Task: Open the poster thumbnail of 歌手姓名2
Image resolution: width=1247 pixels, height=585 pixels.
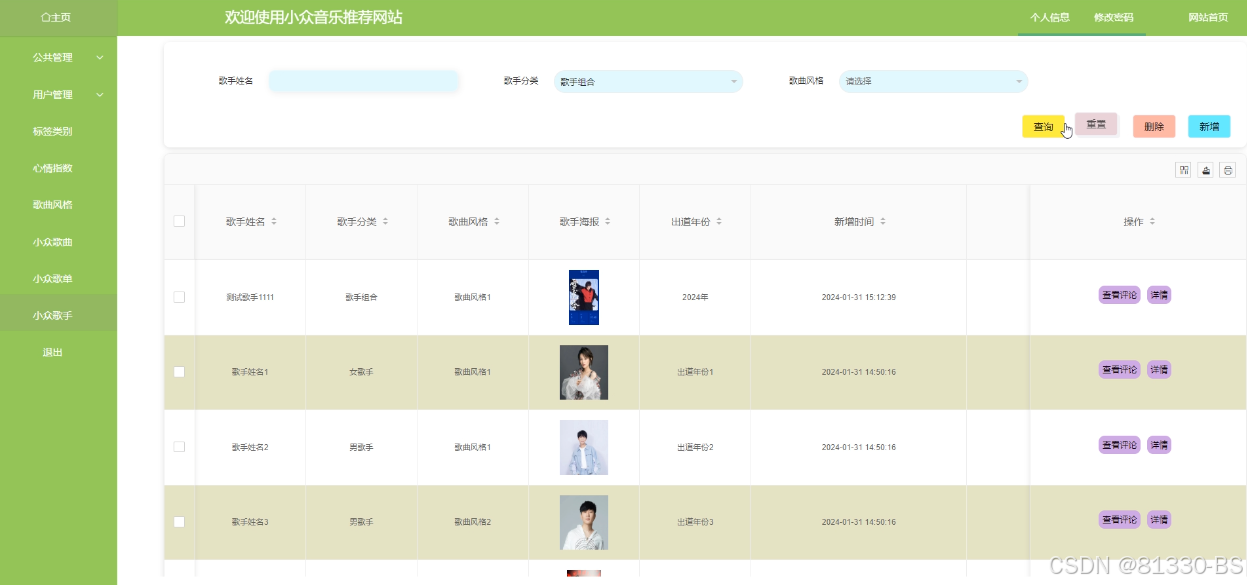Action: coord(584,447)
